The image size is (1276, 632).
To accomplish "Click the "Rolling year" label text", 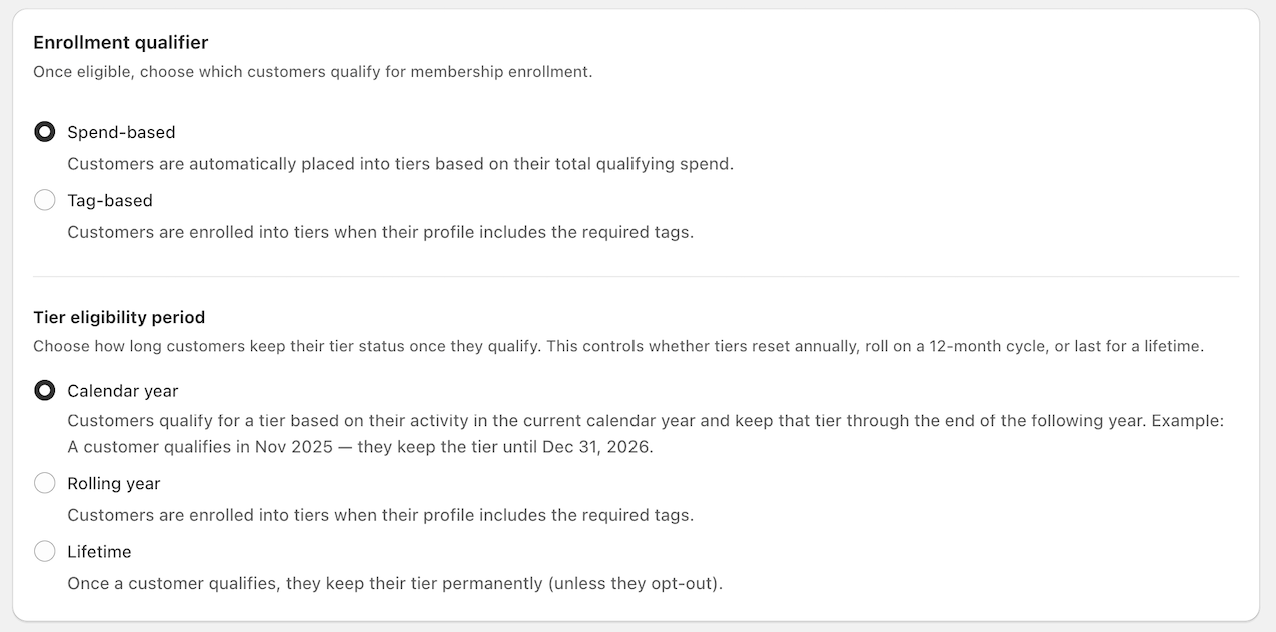I will point(114,484).
